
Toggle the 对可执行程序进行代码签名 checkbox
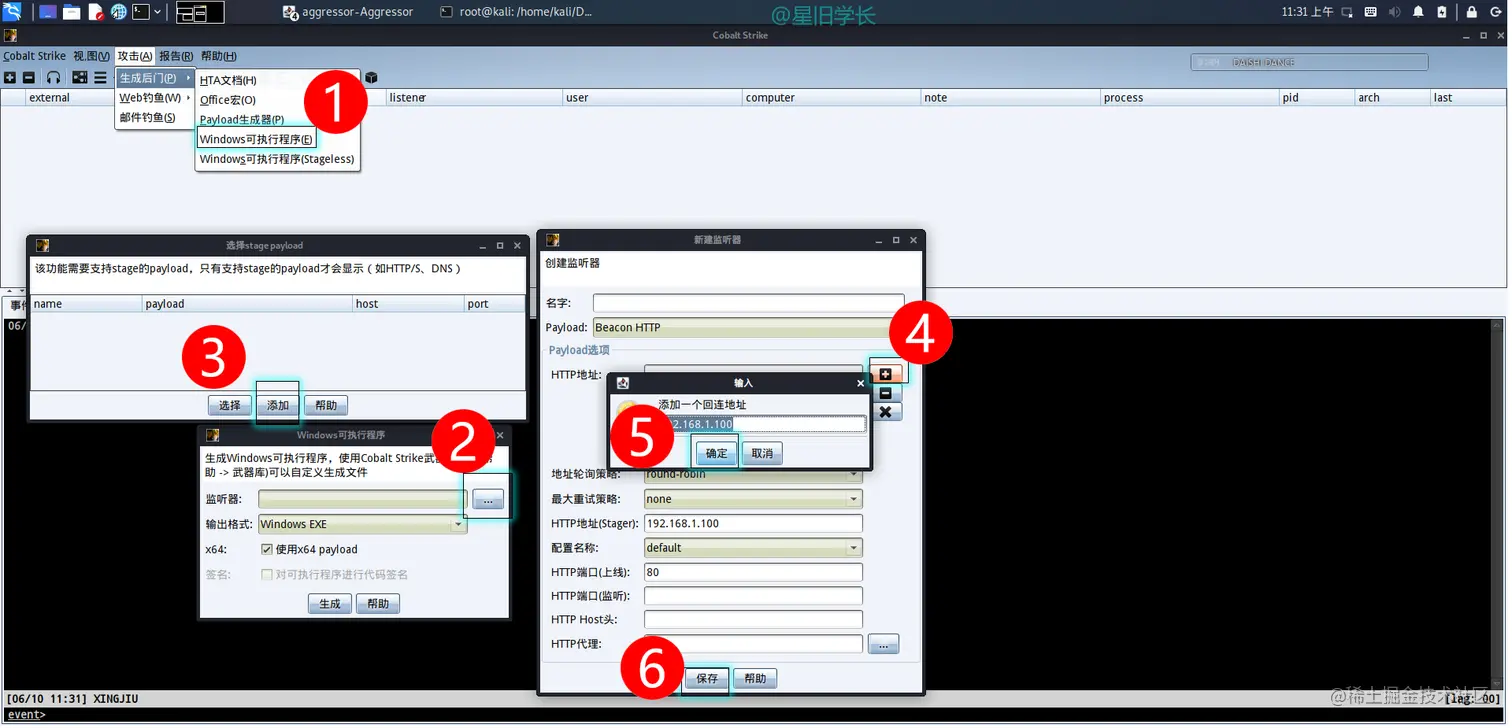(x=267, y=575)
